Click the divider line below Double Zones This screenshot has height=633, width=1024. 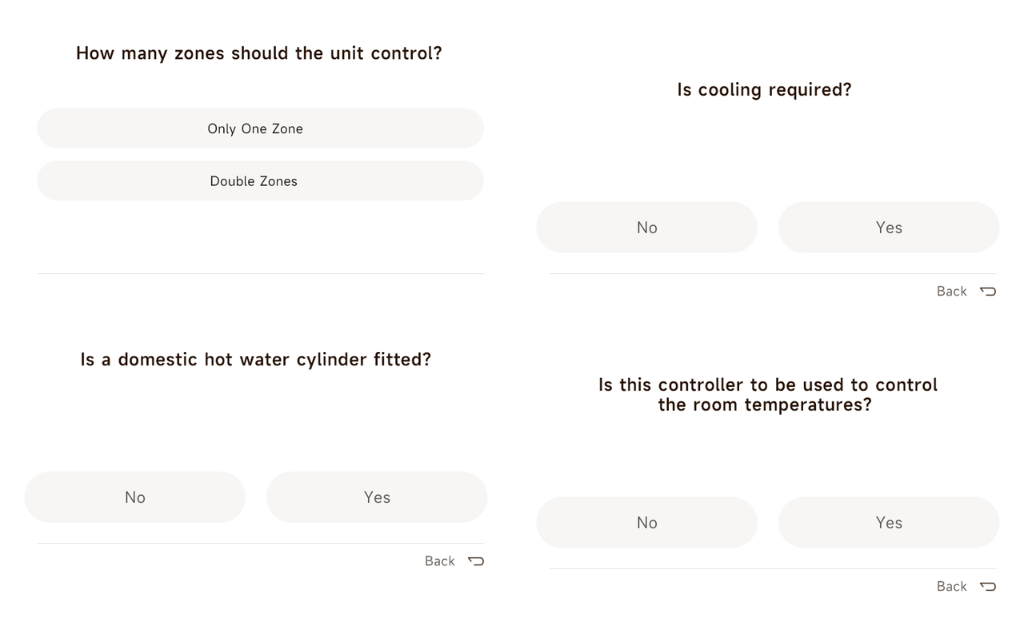coord(260,273)
